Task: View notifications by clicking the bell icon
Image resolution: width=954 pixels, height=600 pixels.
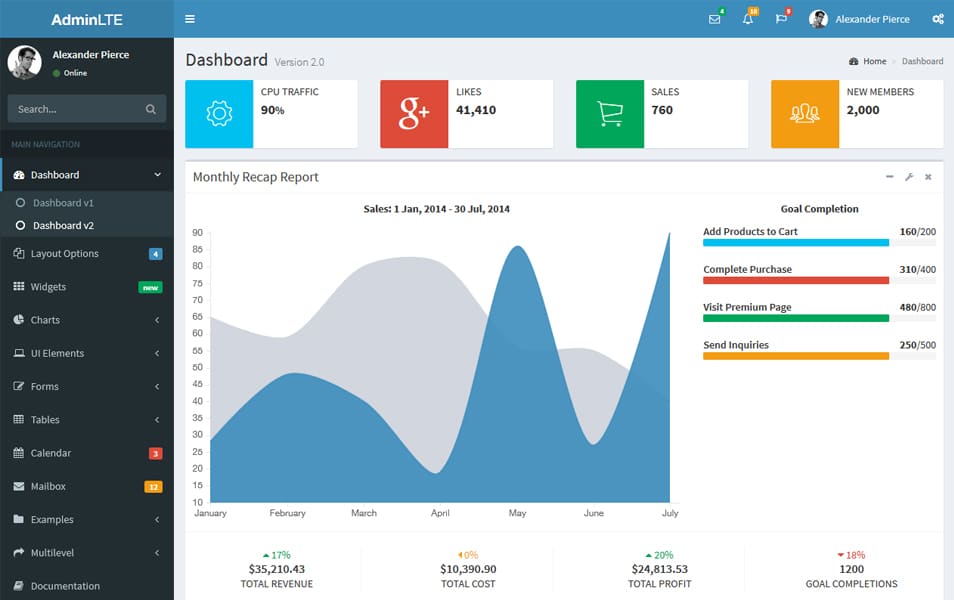Action: tap(747, 18)
